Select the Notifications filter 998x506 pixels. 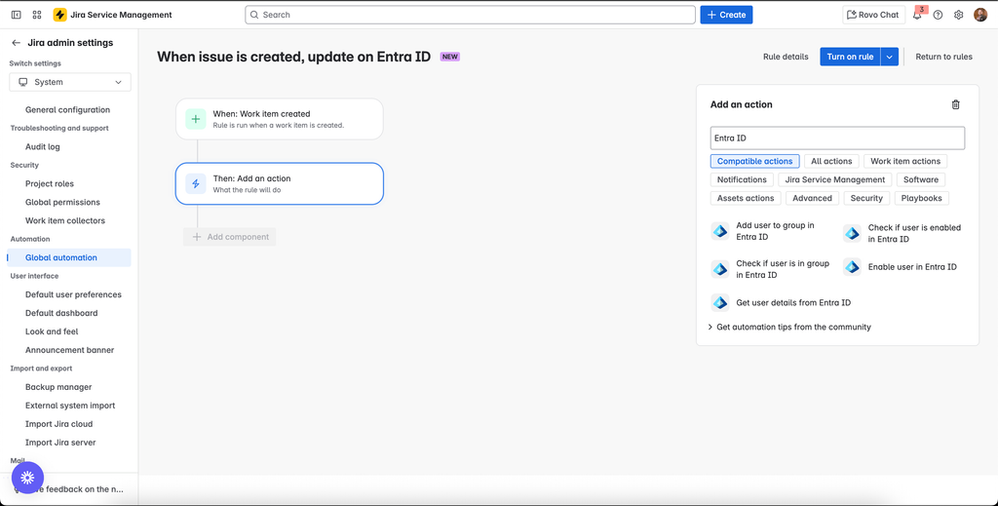(742, 179)
